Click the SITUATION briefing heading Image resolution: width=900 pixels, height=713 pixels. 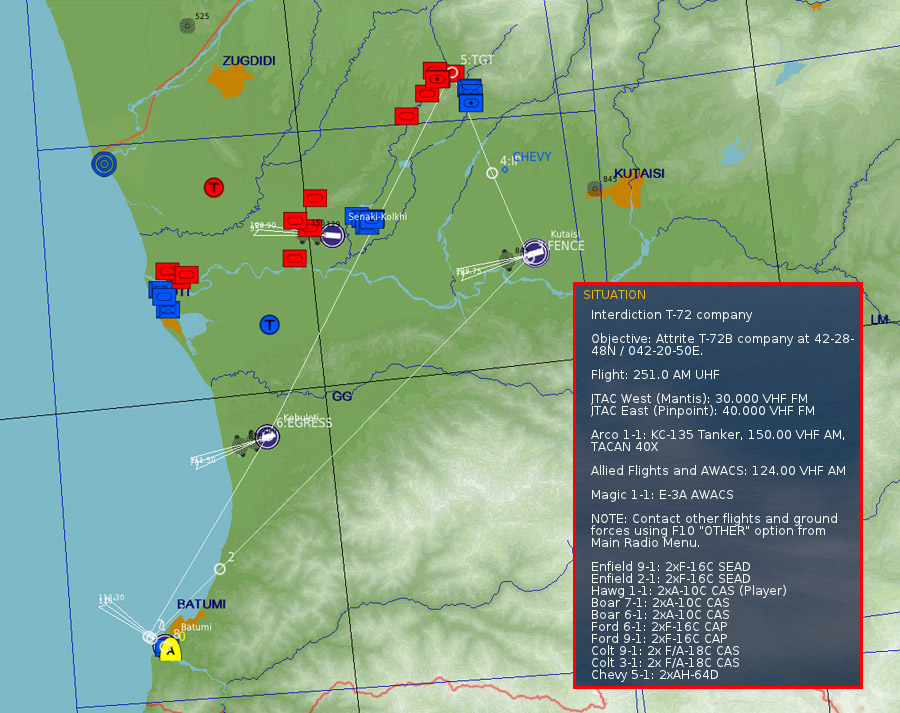[614, 295]
